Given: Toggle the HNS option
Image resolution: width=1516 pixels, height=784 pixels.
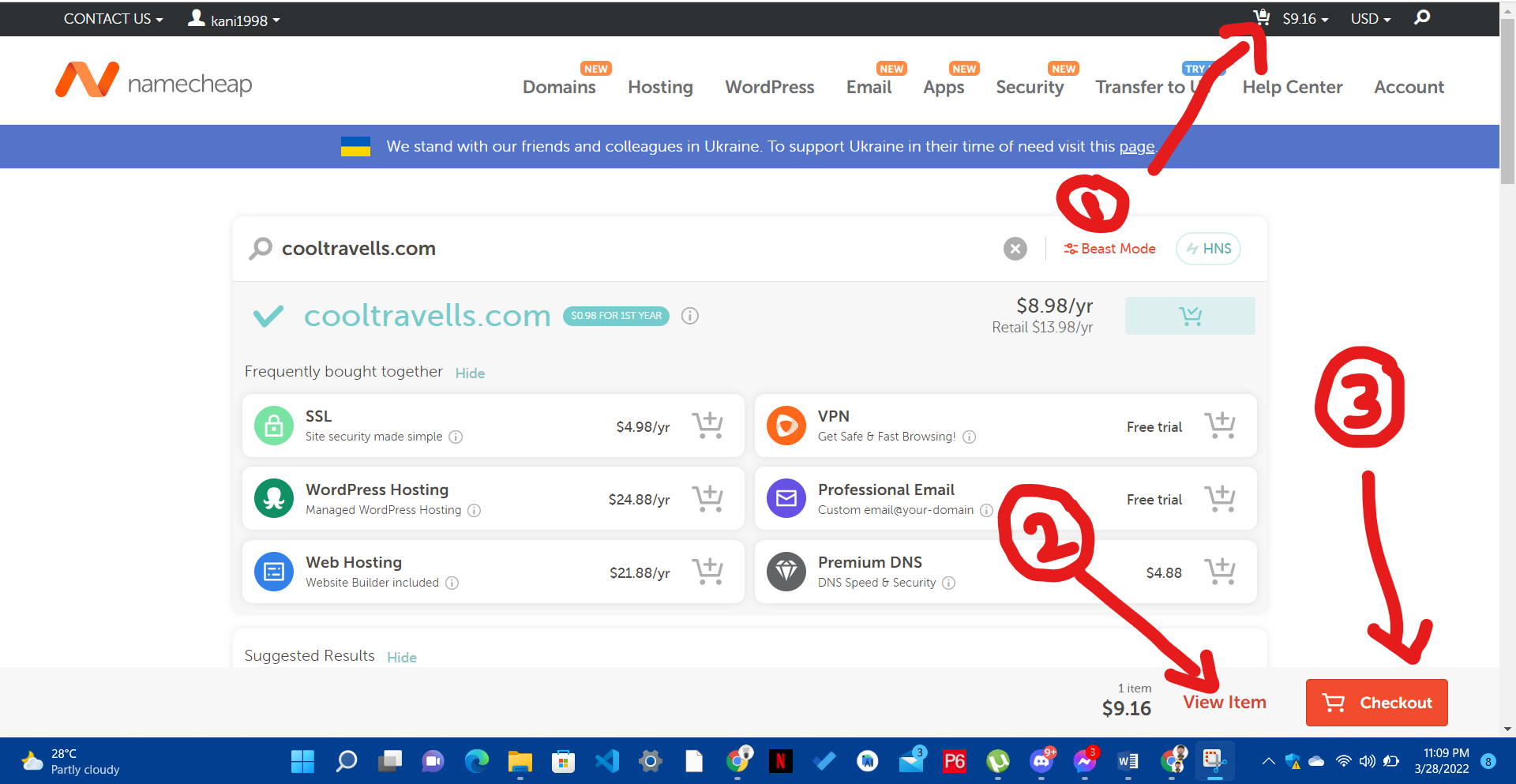Looking at the screenshot, I should tap(1208, 249).
